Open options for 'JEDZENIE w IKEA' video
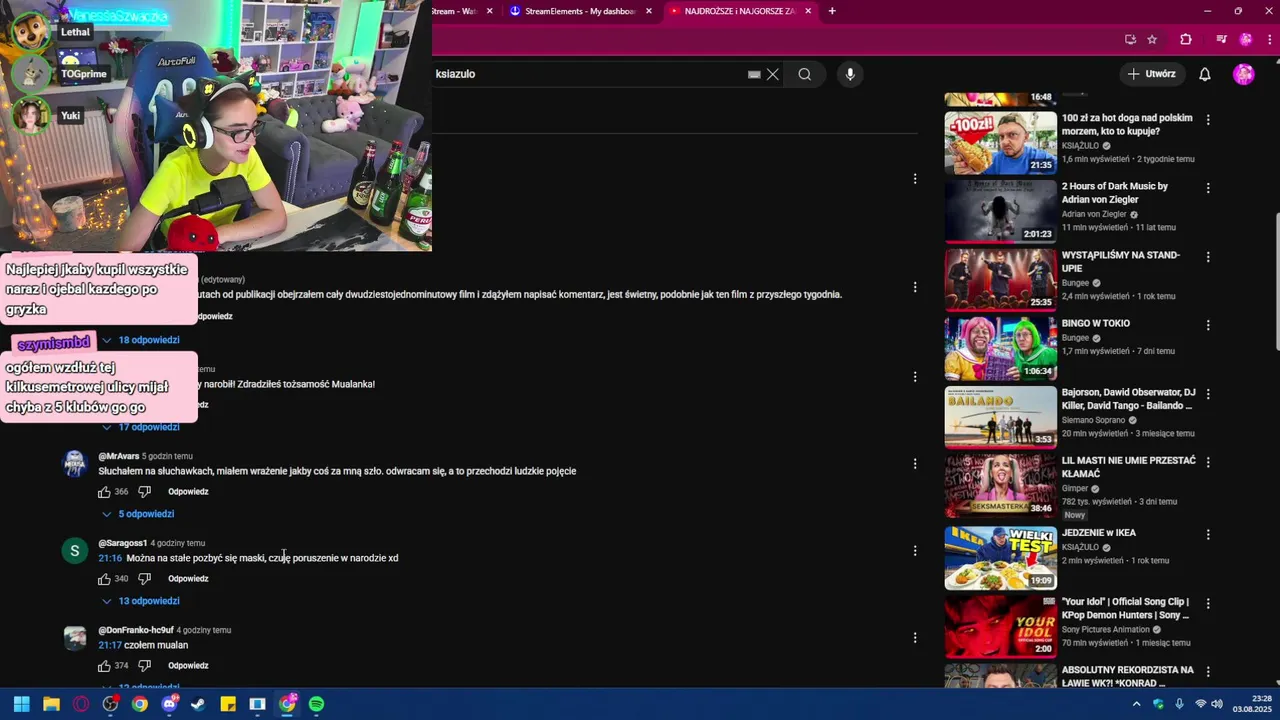Screen dimensions: 1280x720 point(1208,535)
